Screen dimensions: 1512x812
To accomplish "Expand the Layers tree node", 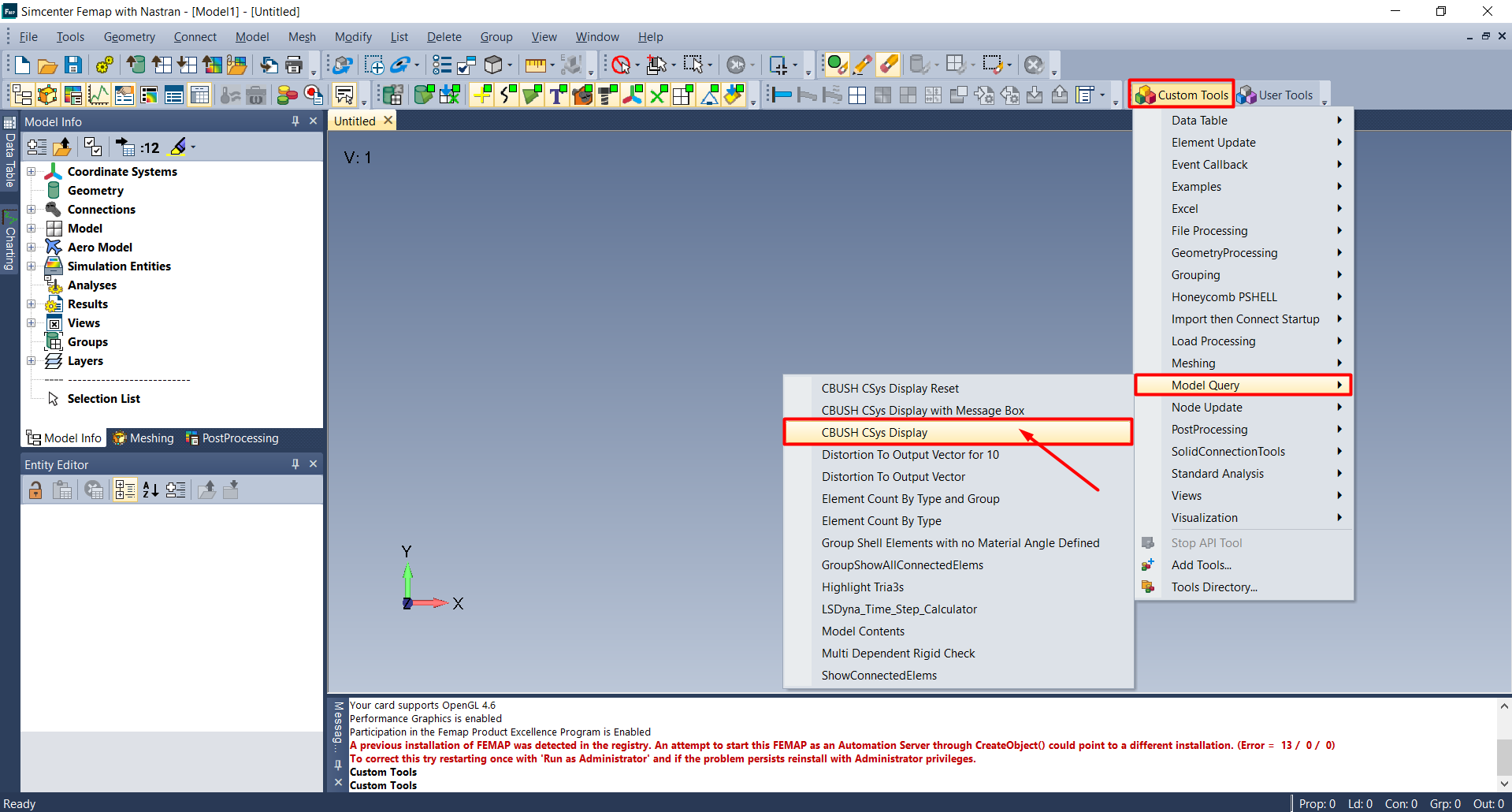I will [31, 361].
